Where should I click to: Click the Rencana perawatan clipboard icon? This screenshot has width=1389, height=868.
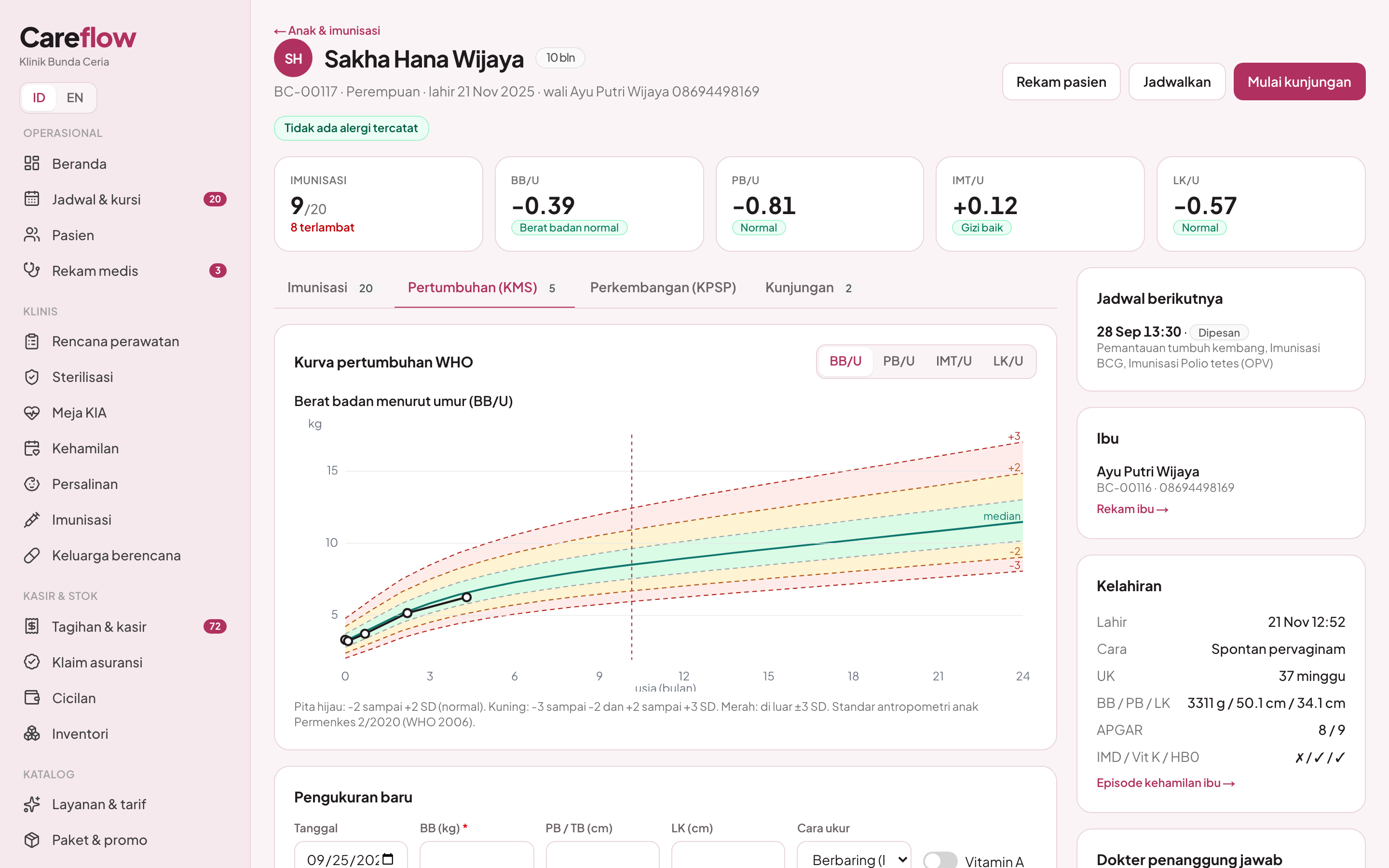click(31, 341)
